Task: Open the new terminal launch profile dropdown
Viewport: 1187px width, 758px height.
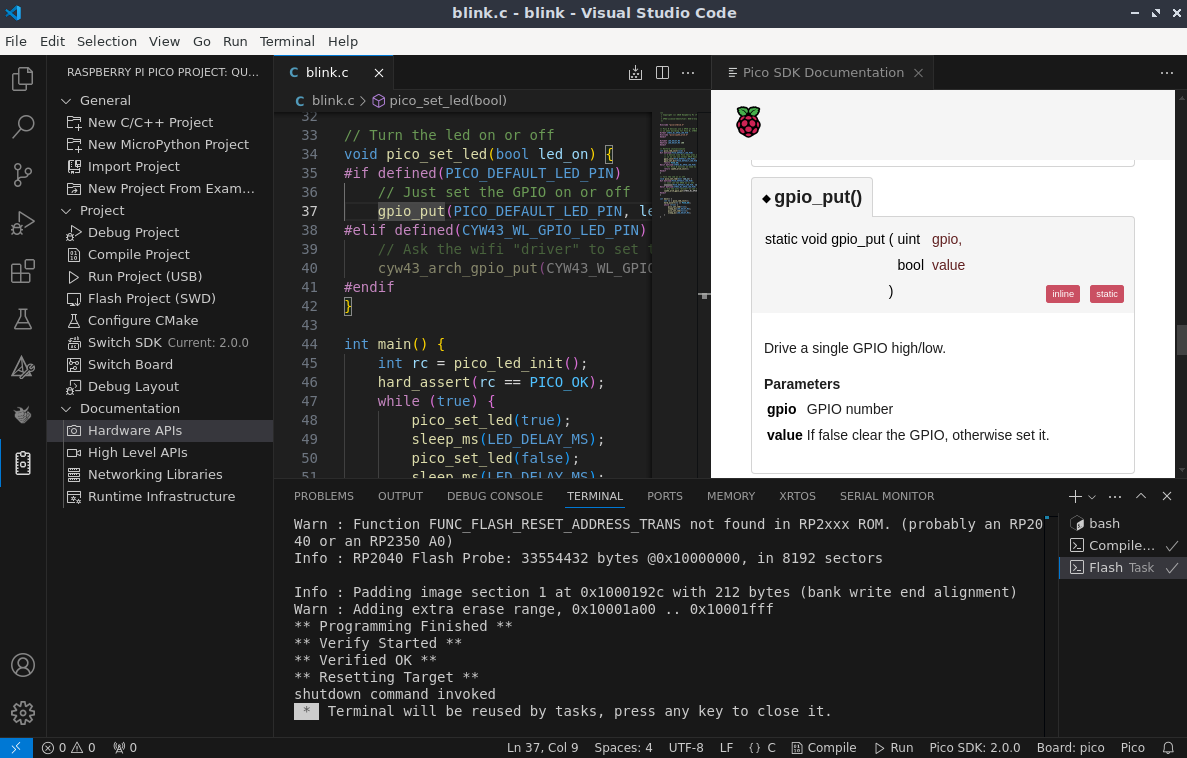Action: pos(1092,497)
